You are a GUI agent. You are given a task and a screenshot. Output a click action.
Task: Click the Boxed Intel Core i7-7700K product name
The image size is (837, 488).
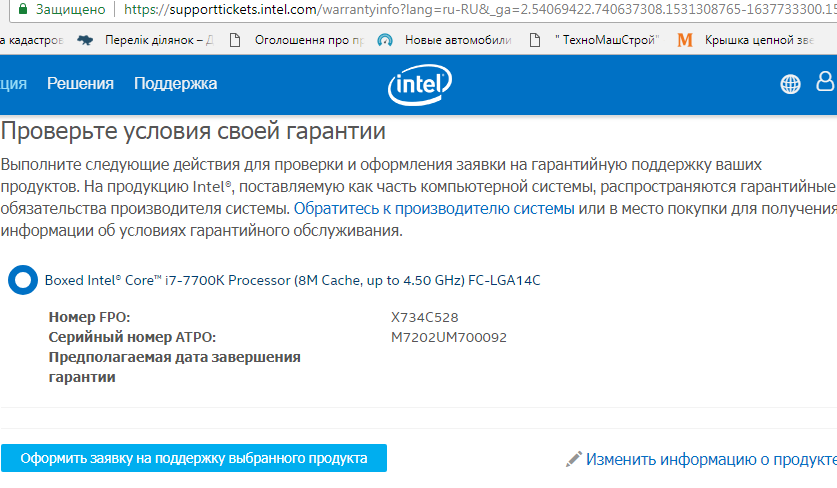pyautogui.click(x=293, y=280)
